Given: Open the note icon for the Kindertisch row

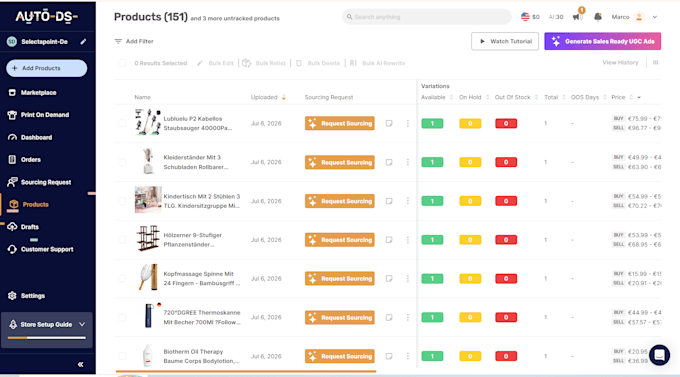Looking at the screenshot, I should [x=389, y=201].
